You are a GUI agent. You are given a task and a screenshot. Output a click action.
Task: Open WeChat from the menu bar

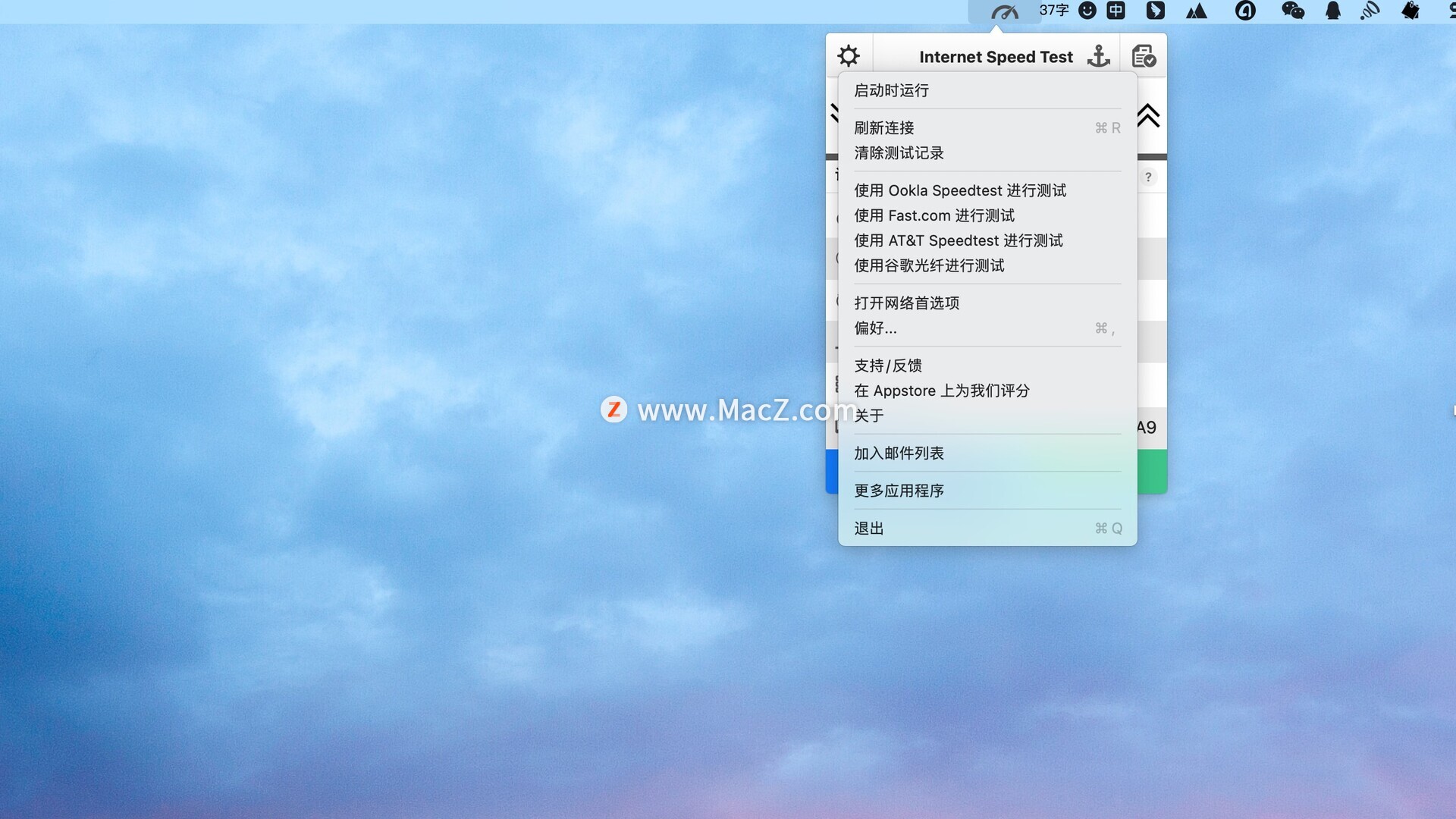pyautogui.click(x=1292, y=11)
